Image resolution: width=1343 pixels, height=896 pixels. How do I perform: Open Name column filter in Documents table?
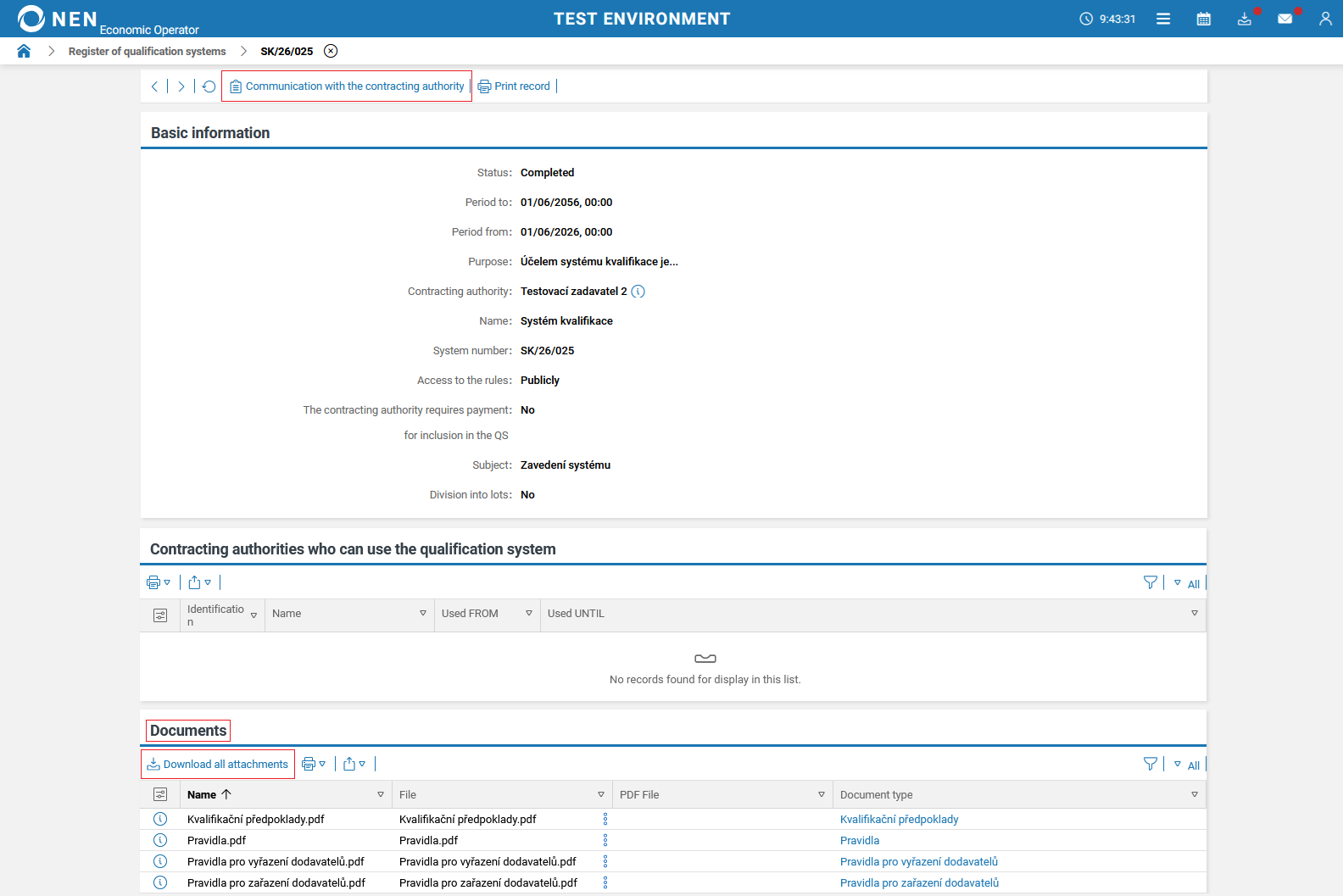click(x=381, y=794)
